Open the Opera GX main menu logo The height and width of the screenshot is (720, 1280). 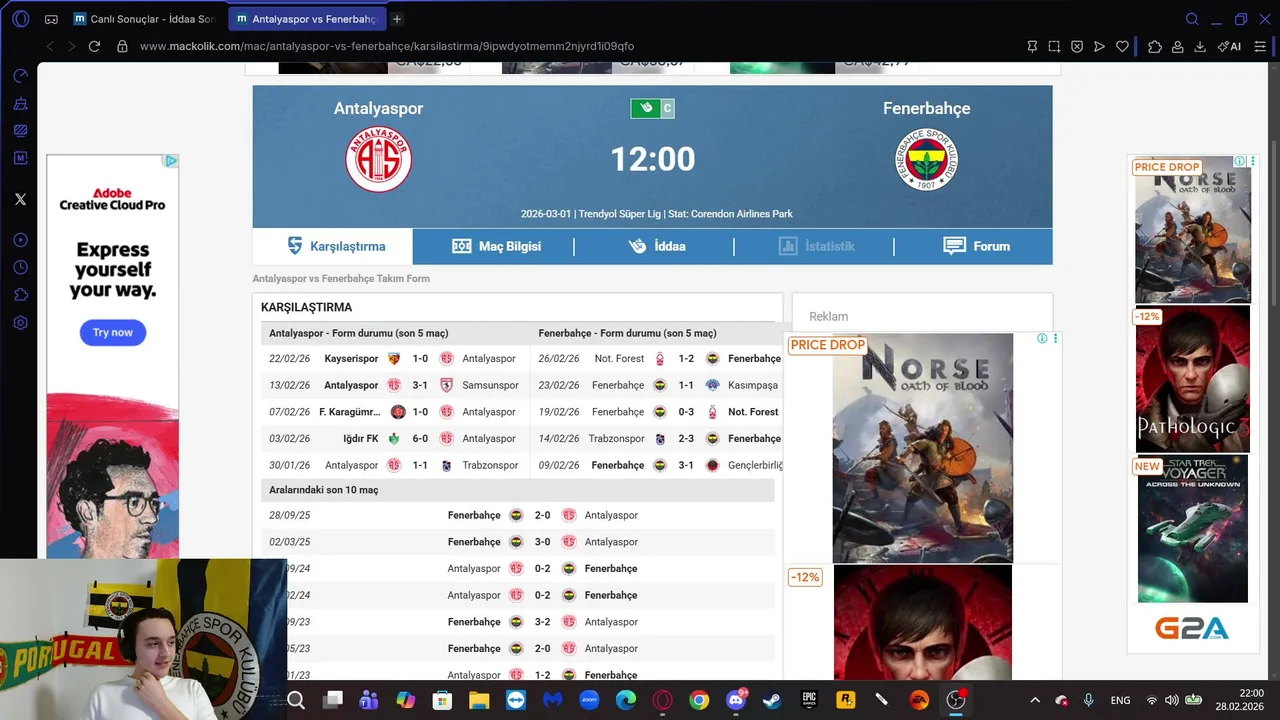tap(21, 19)
